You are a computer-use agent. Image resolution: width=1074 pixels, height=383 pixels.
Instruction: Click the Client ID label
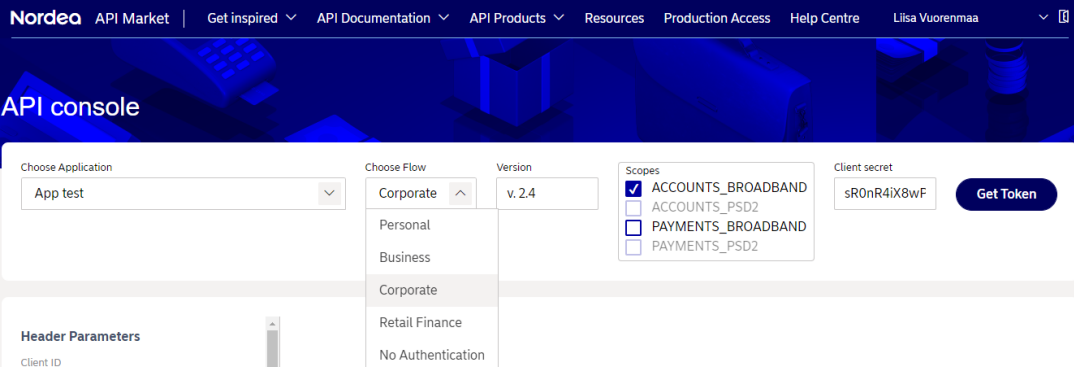point(40,362)
